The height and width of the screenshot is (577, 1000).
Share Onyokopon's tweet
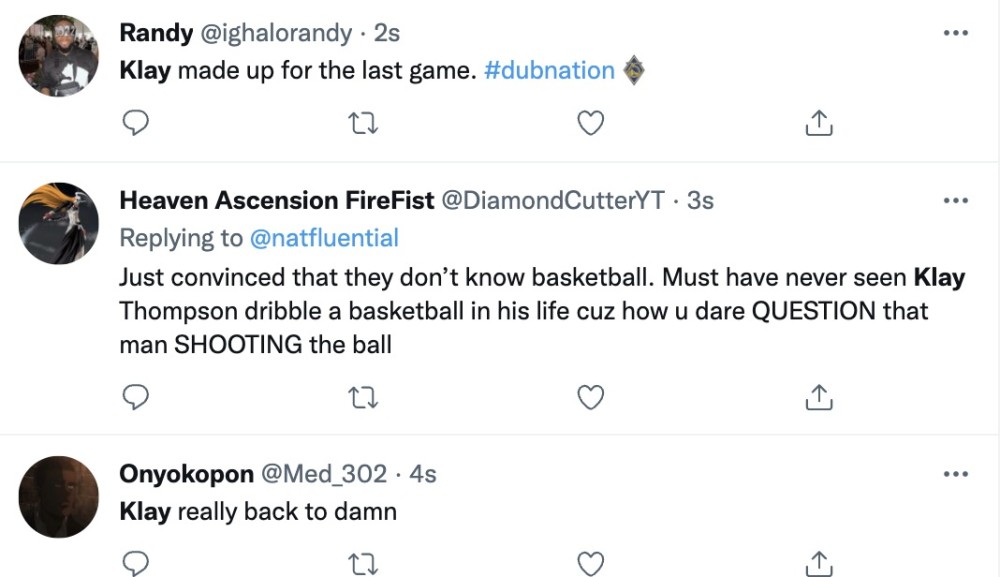coord(818,562)
